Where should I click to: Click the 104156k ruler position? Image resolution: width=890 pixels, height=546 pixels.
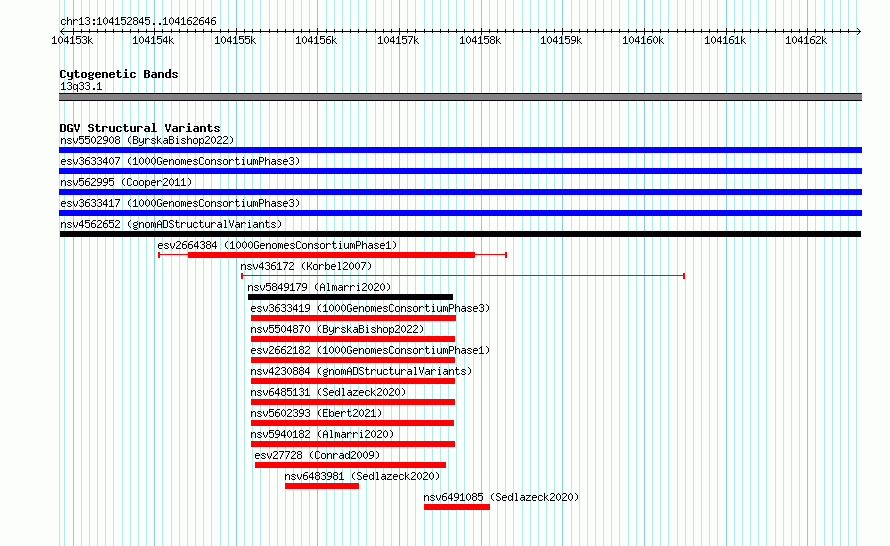pyautogui.click(x=316, y=40)
